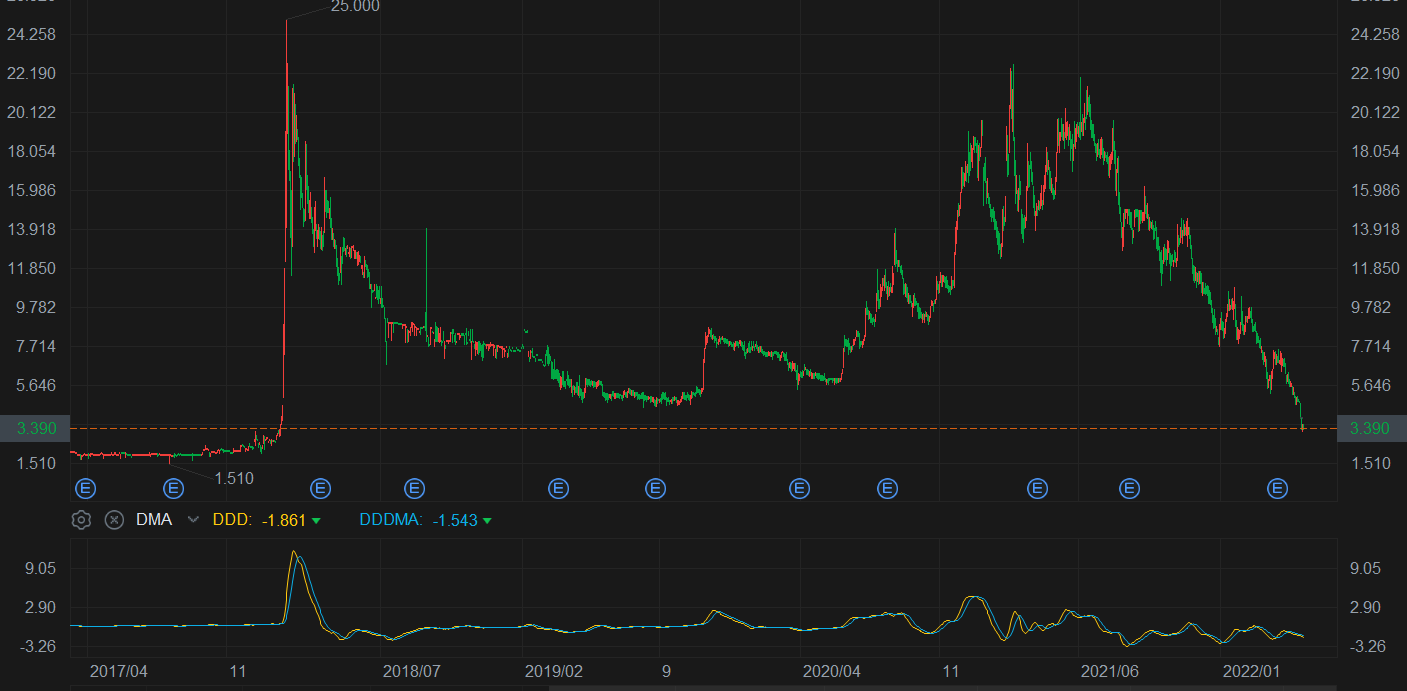The width and height of the screenshot is (1407, 691).
Task: Click the rightmost earnings E marker
Action: pyautogui.click(x=1277, y=488)
